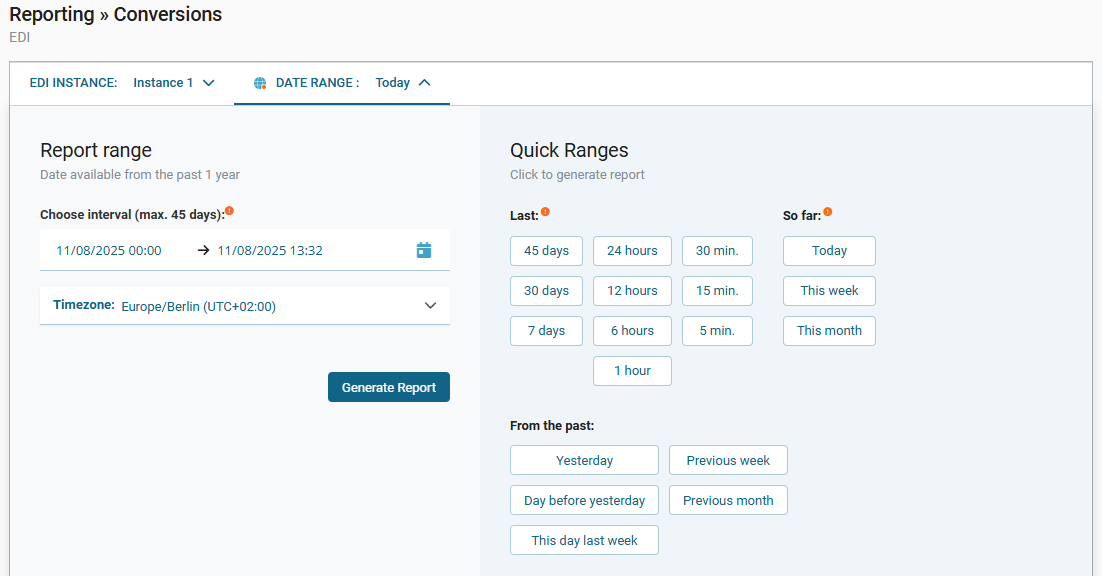Select the 45 days quick range
The height and width of the screenshot is (576, 1102).
click(x=546, y=251)
